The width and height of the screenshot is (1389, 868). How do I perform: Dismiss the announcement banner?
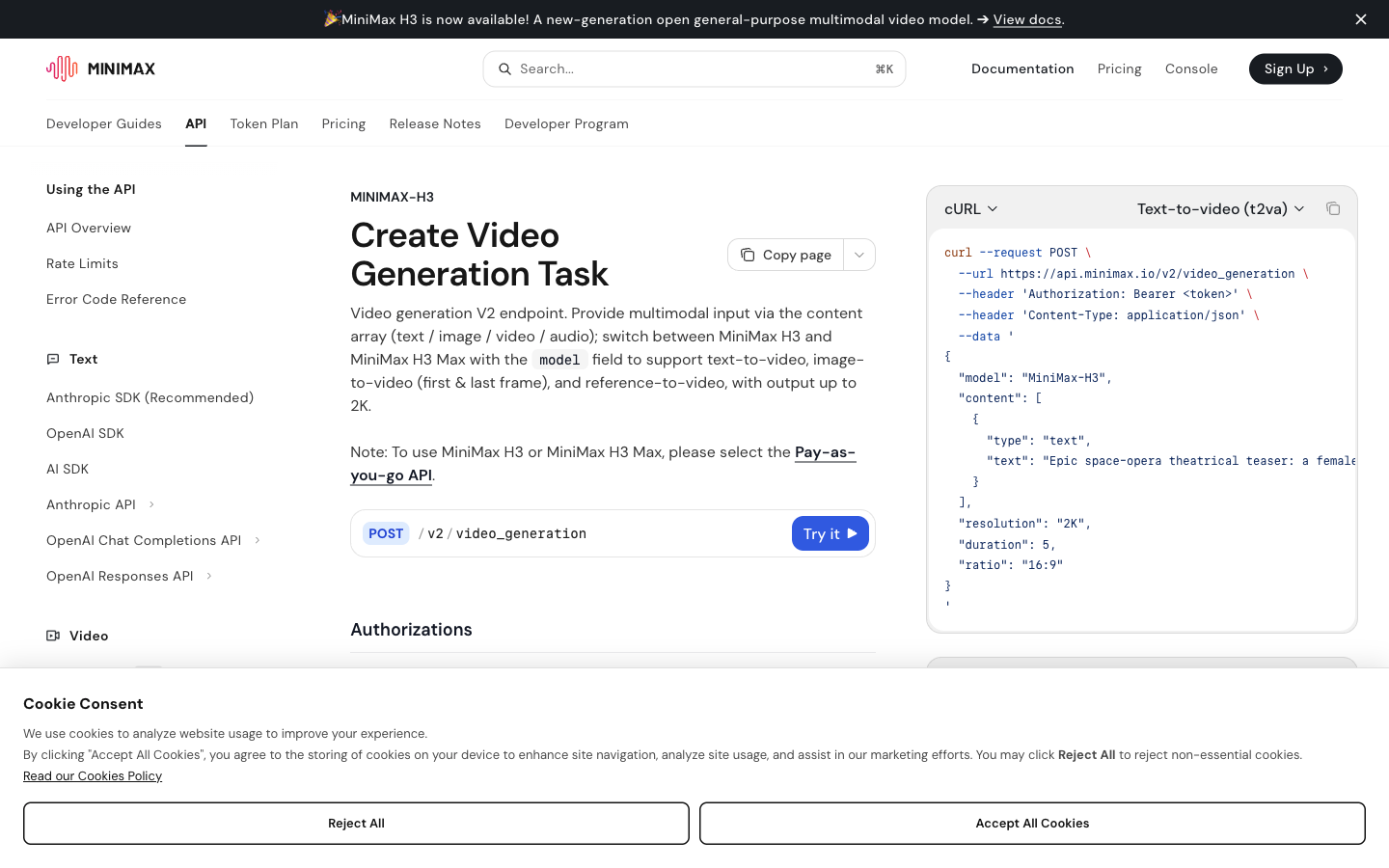coord(1361,19)
